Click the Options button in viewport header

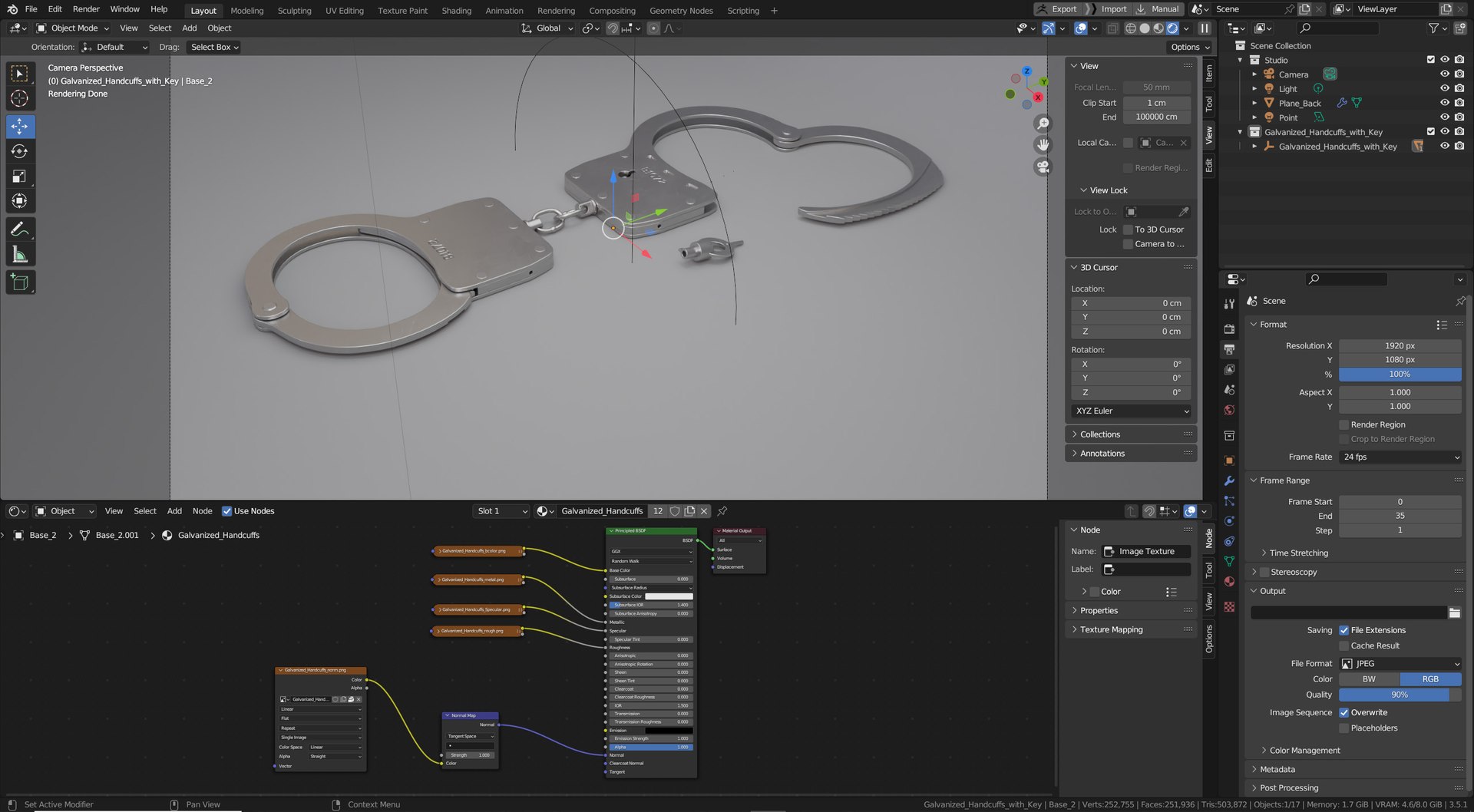point(1189,47)
